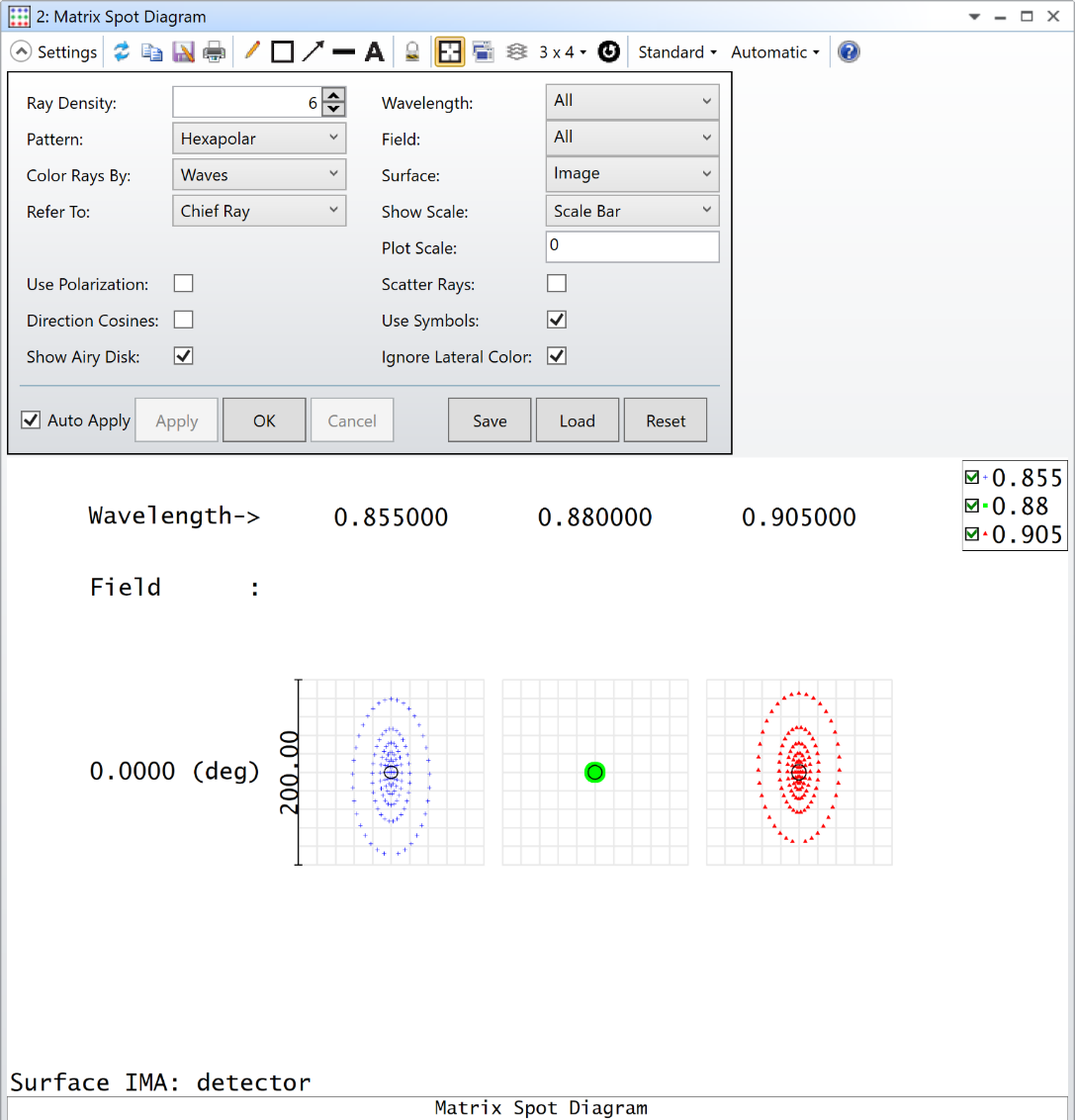Select the text annotation A tool
The height and width of the screenshot is (1120, 1075).
pyautogui.click(x=374, y=52)
